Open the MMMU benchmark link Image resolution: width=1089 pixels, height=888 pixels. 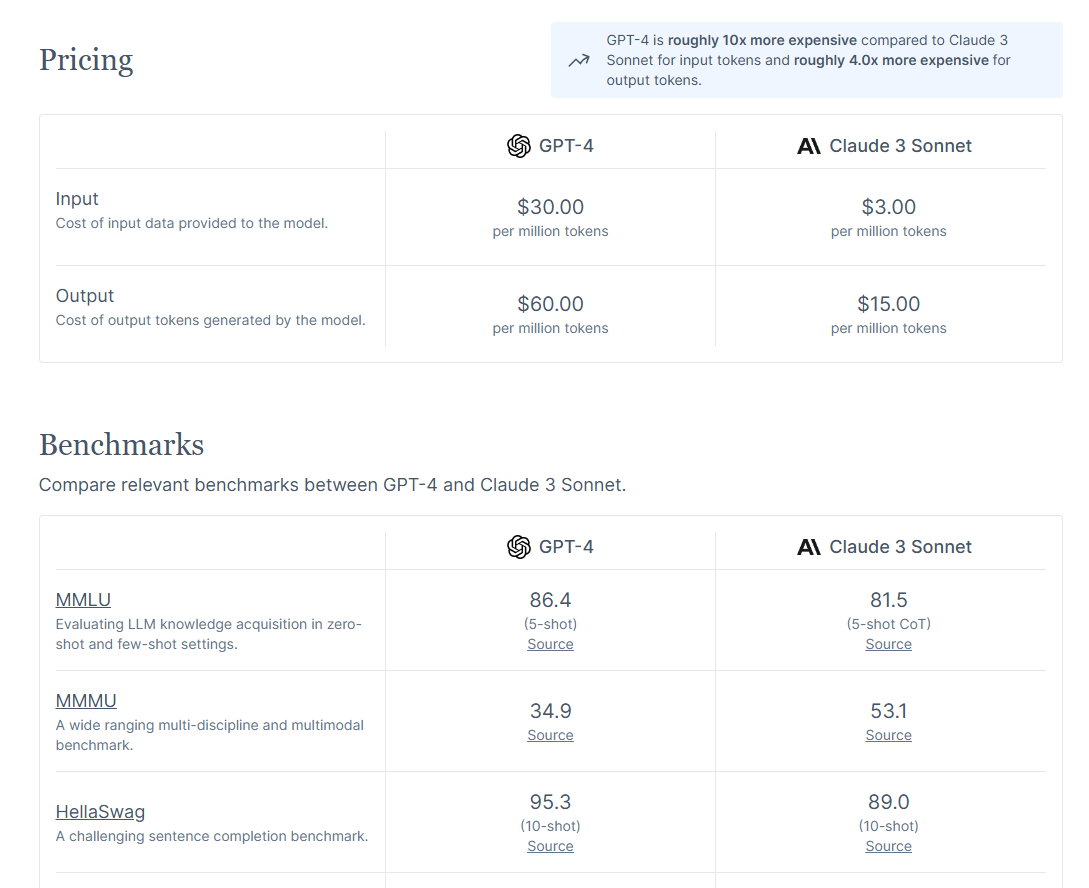coord(86,701)
